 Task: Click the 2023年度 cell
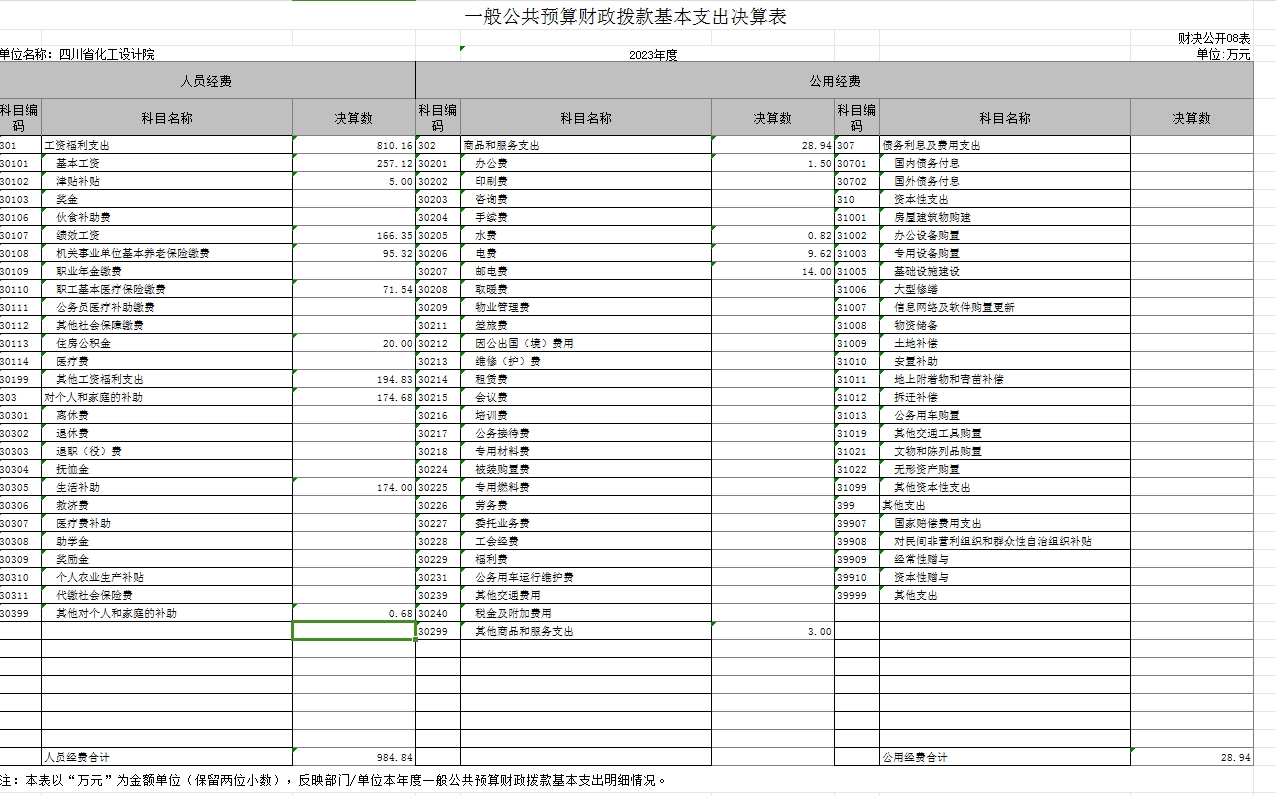[653, 55]
